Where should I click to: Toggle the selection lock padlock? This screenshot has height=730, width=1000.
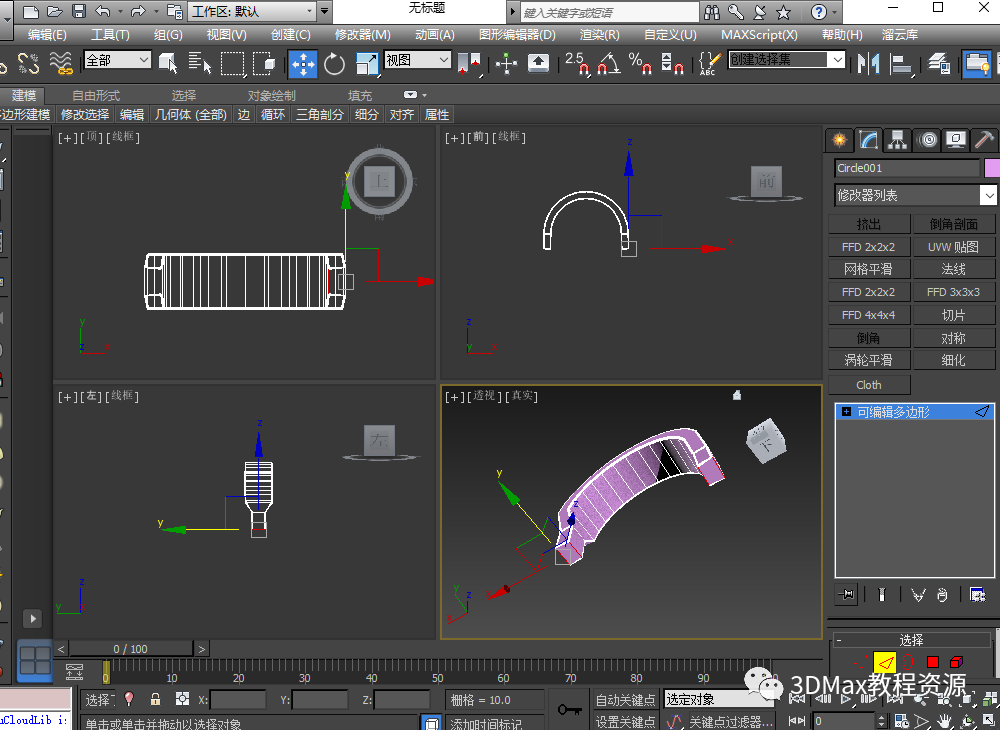(155, 700)
